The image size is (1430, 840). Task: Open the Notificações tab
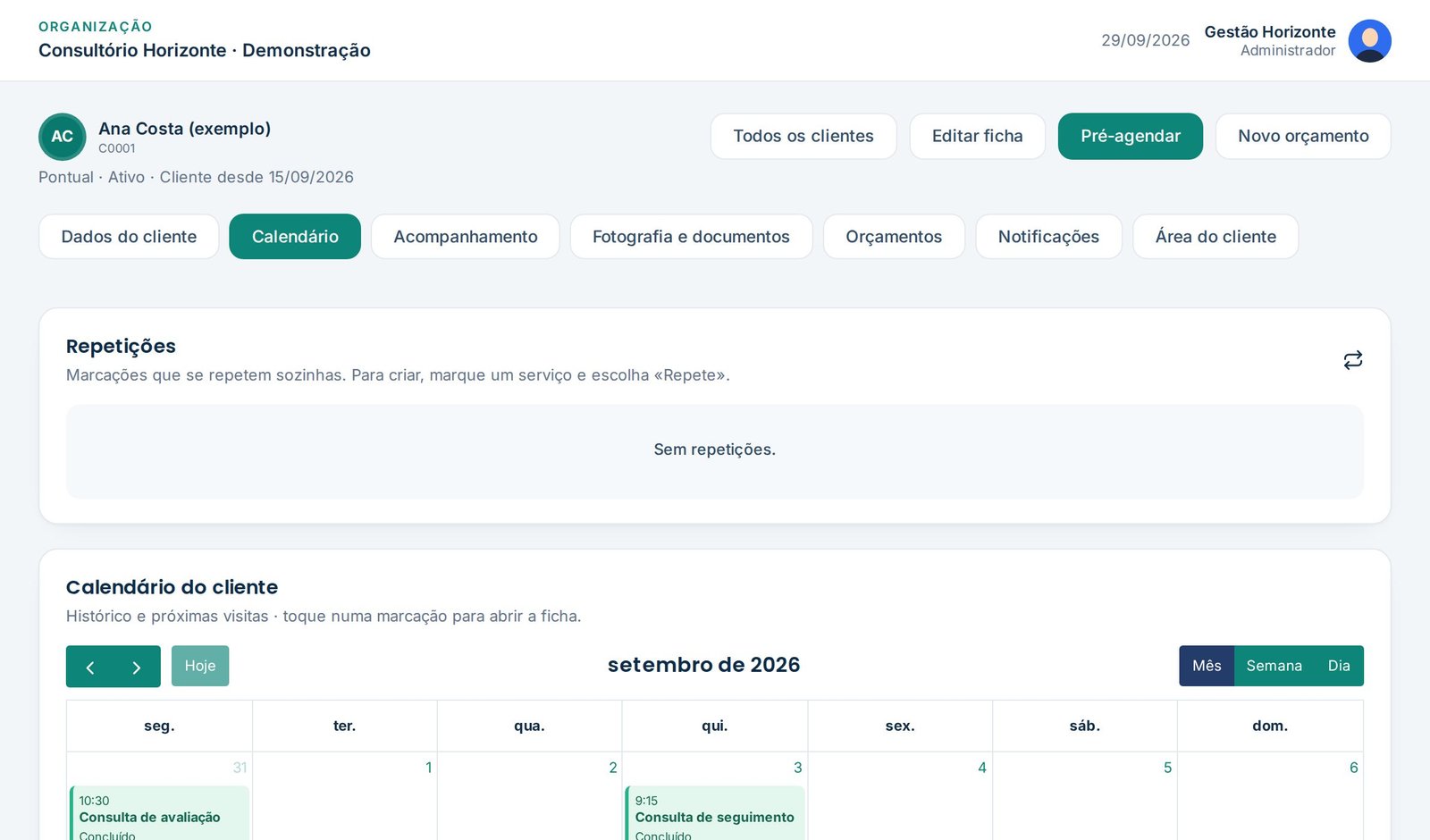[x=1048, y=237]
